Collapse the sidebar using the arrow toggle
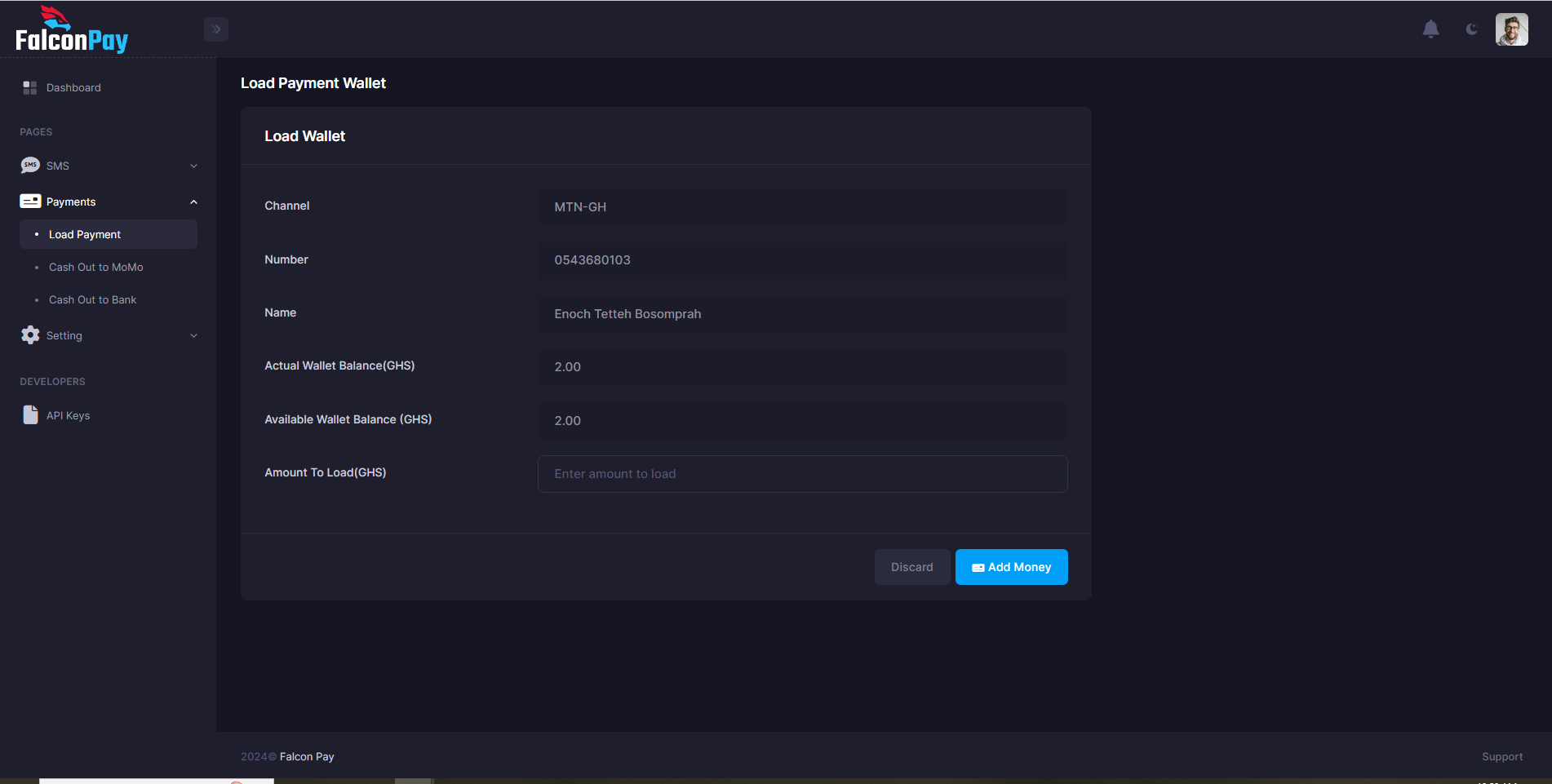This screenshot has width=1552, height=784. click(216, 29)
